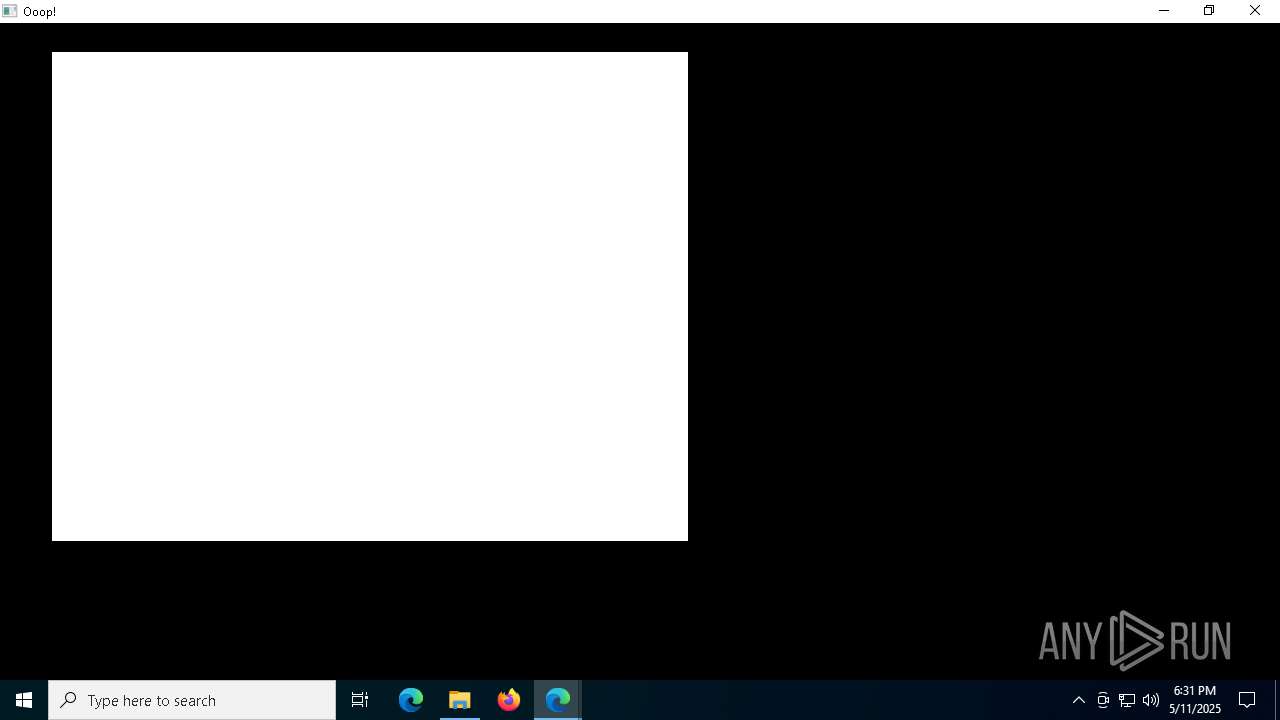Open File Explorer from the taskbar
The width and height of the screenshot is (1280, 720).
460,700
